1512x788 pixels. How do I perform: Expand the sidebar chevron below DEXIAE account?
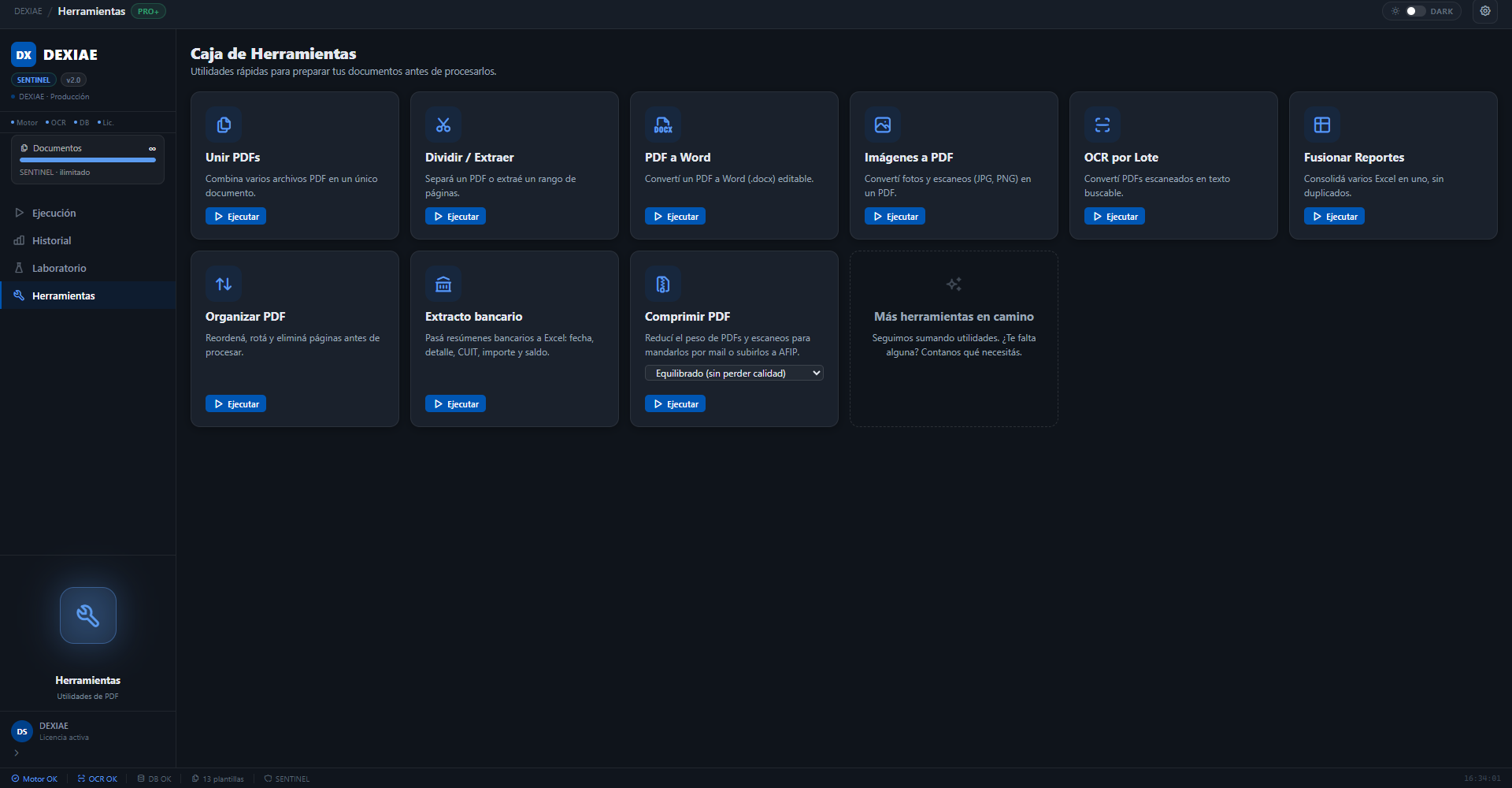[x=17, y=753]
